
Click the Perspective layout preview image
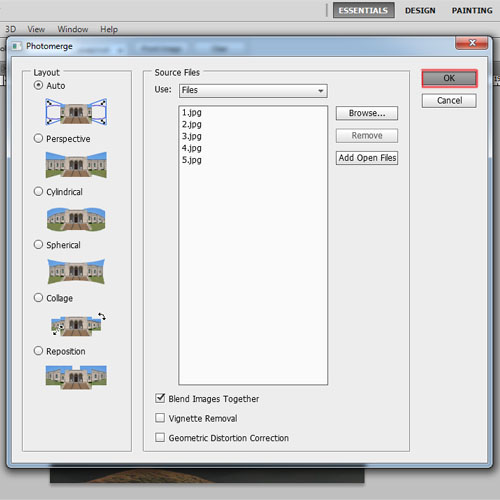point(76,165)
